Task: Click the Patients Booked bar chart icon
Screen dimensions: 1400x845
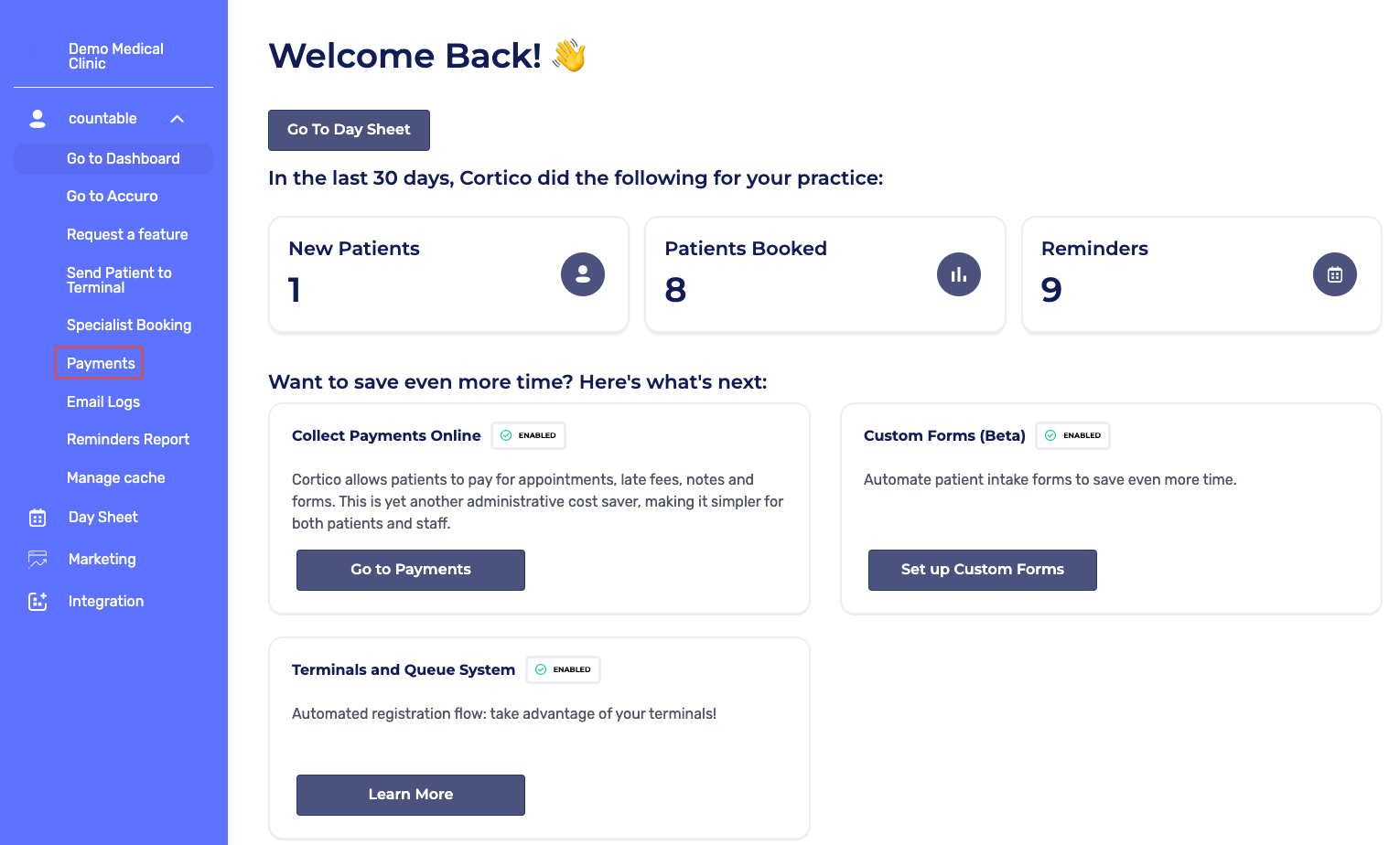Action: pos(959,274)
